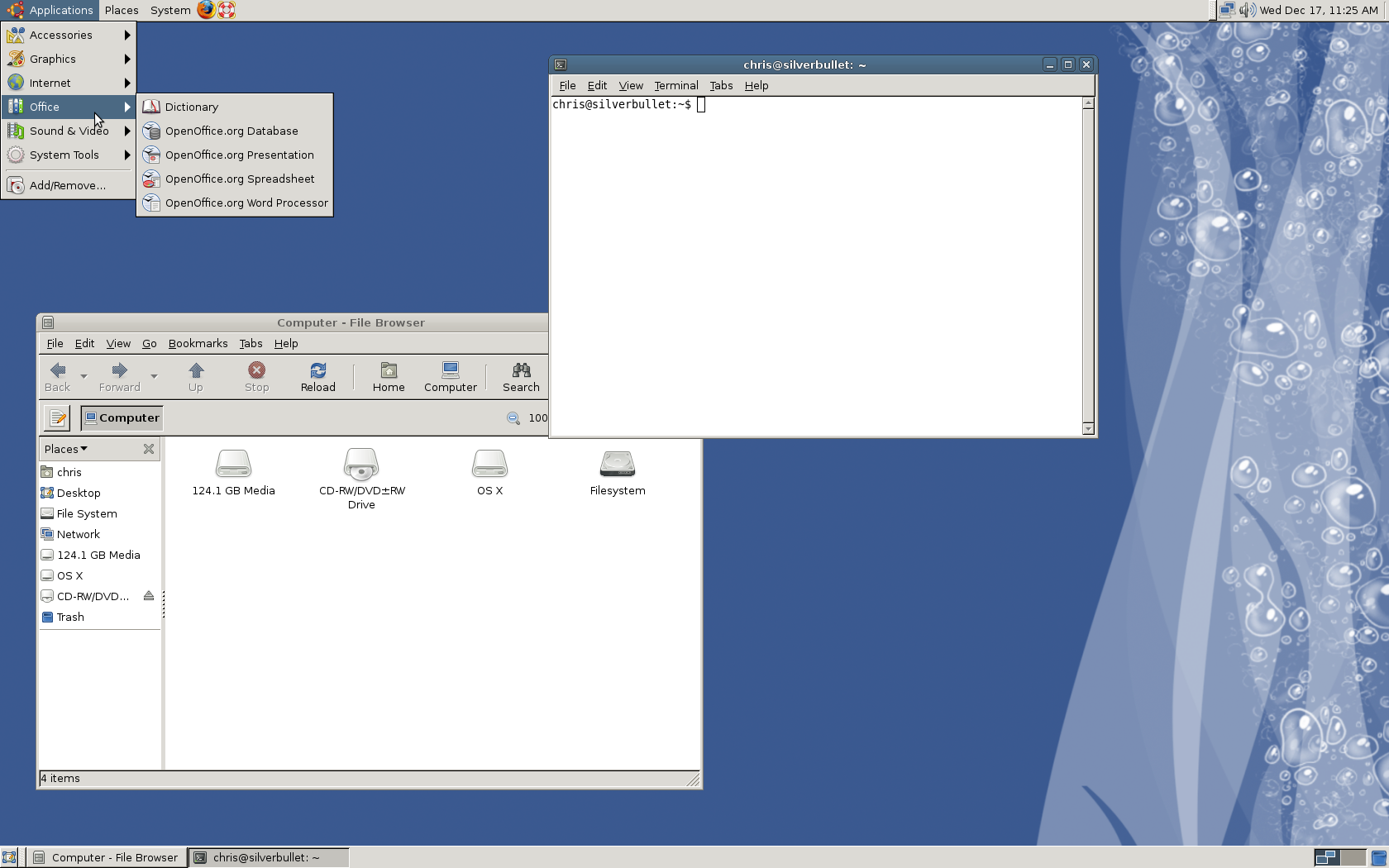This screenshot has height=868, width=1389.
Task: Click the Show Desktop button in bottom panel
Action: point(9,857)
